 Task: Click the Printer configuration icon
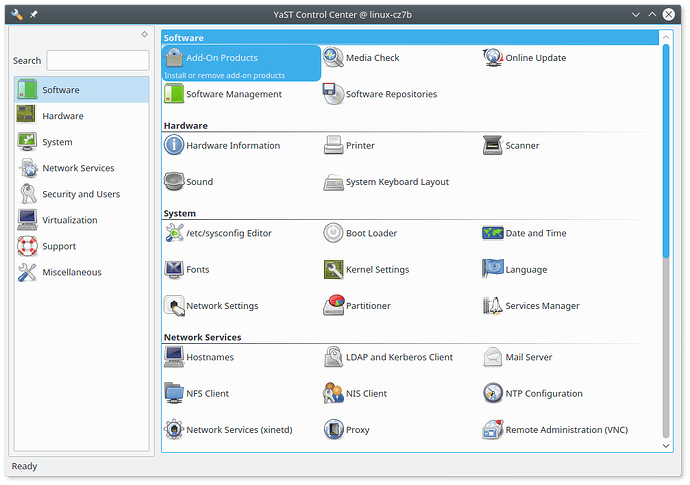(x=334, y=146)
